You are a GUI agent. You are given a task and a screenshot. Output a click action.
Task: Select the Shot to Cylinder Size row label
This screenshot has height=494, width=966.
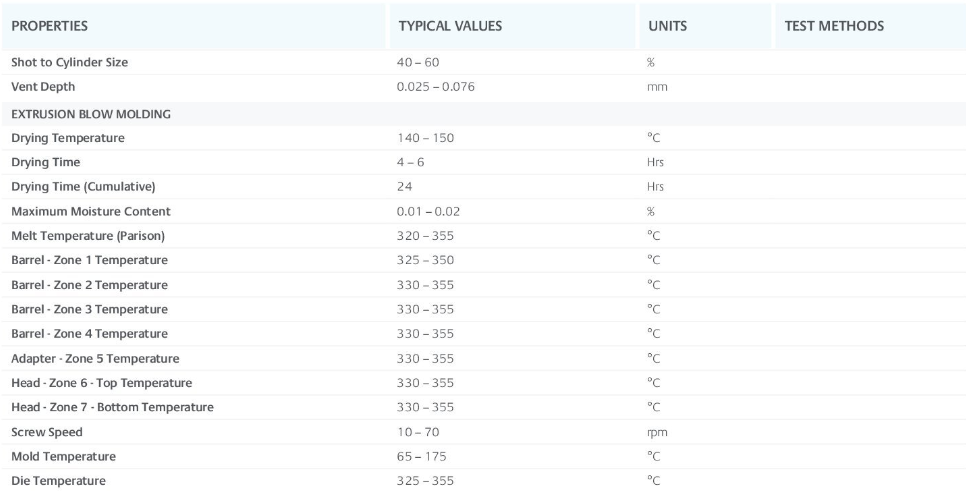click(69, 62)
